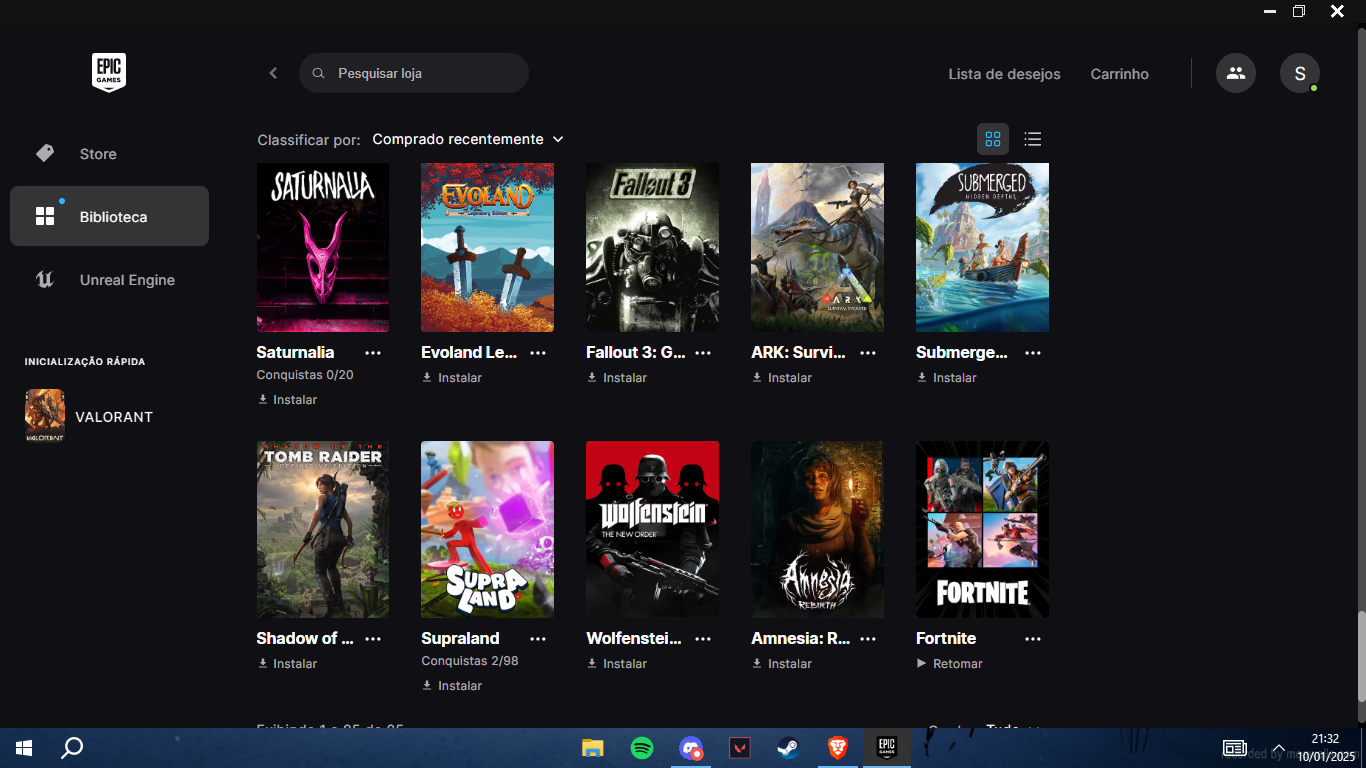Viewport: 1366px width, 768px height.
Task: Open Brave browser from the taskbar
Action: 838,748
